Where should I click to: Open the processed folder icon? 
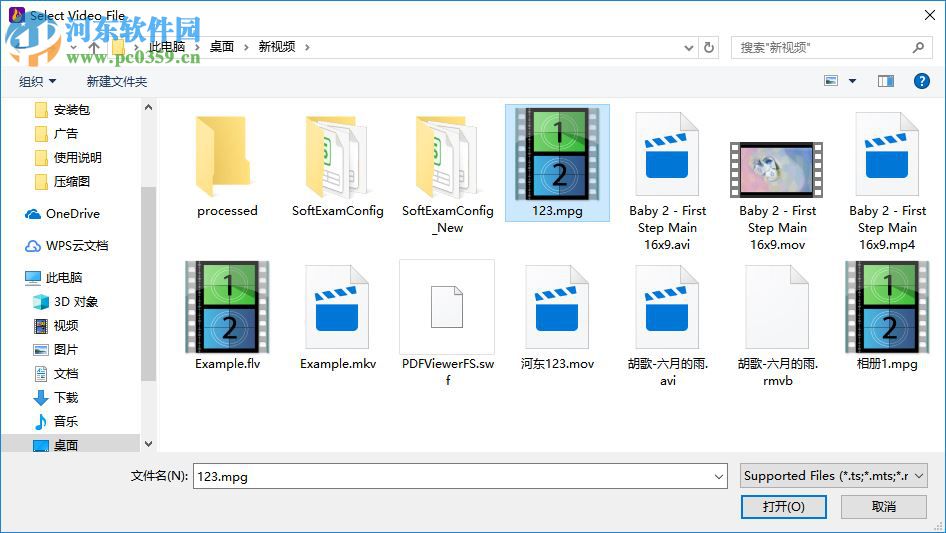point(223,157)
